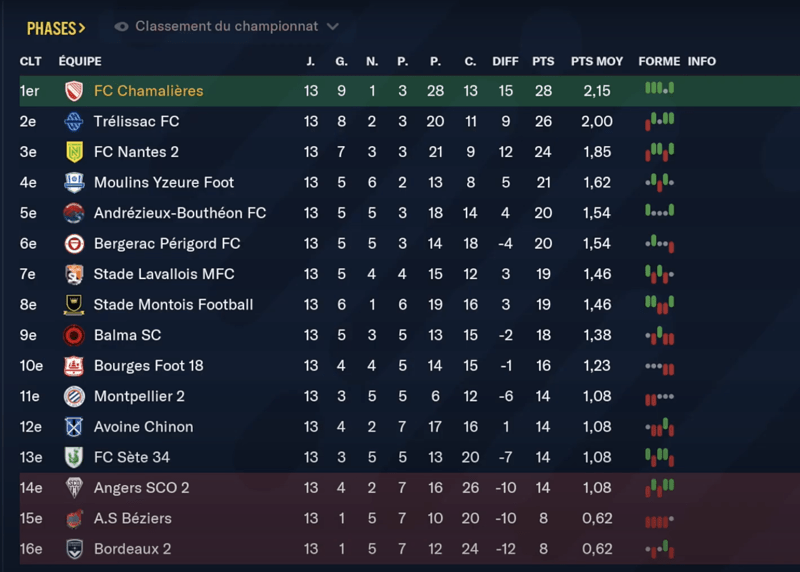
Task: Click the Moulins Yzeure Foot badge
Action: coord(73,183)
